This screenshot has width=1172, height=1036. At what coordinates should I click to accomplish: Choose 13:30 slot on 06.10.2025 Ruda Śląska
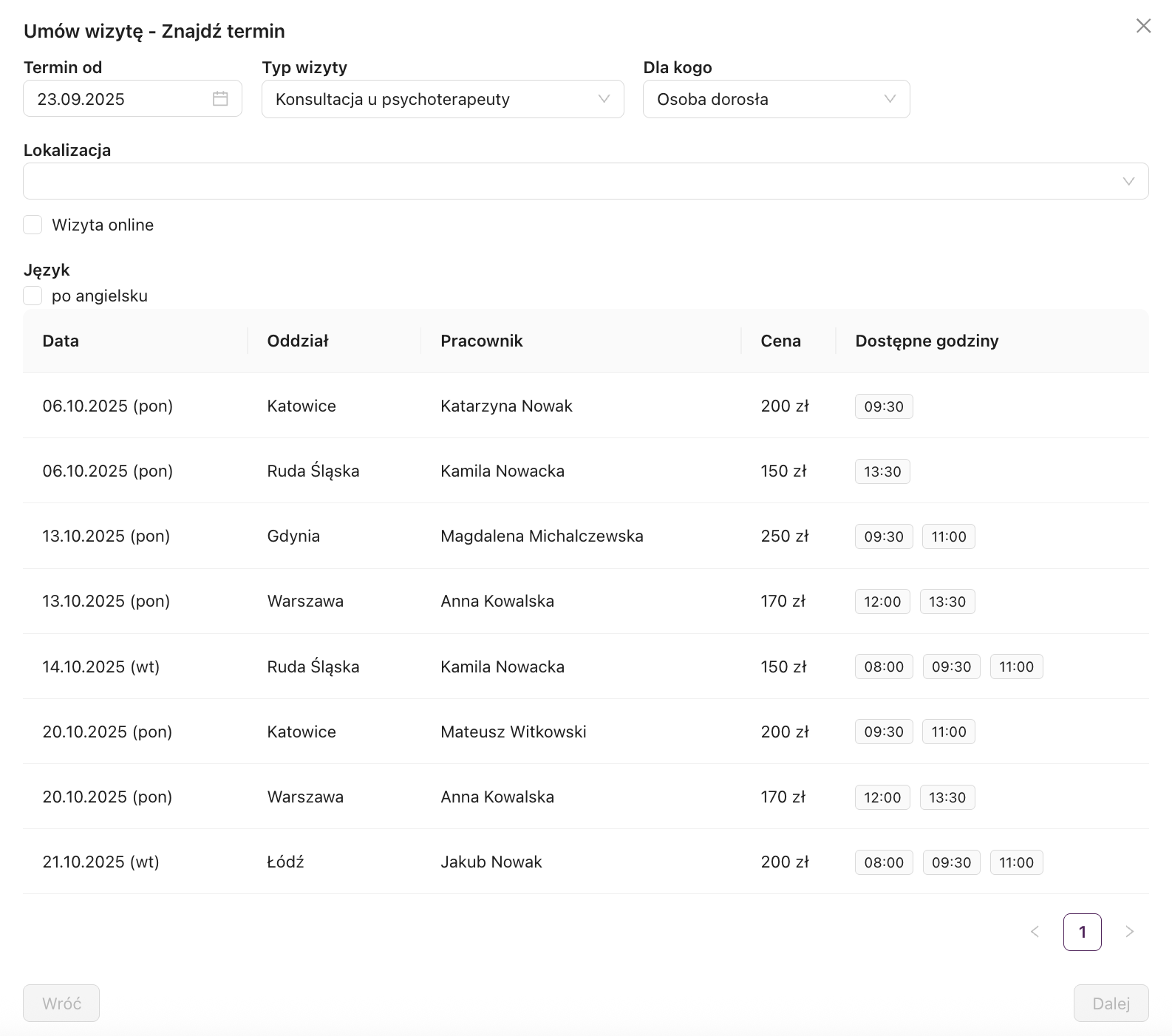(x=882, y=471)
